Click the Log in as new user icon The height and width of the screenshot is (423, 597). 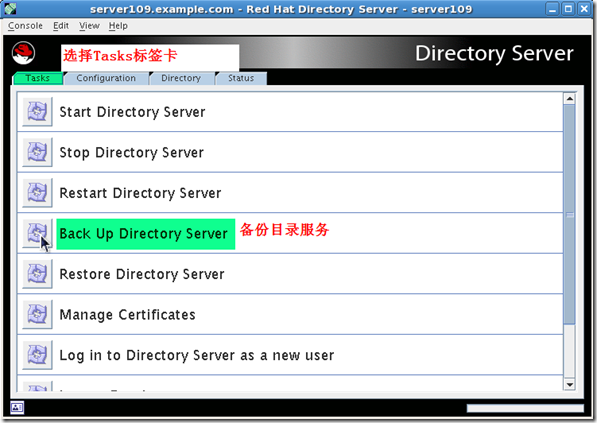37,355
